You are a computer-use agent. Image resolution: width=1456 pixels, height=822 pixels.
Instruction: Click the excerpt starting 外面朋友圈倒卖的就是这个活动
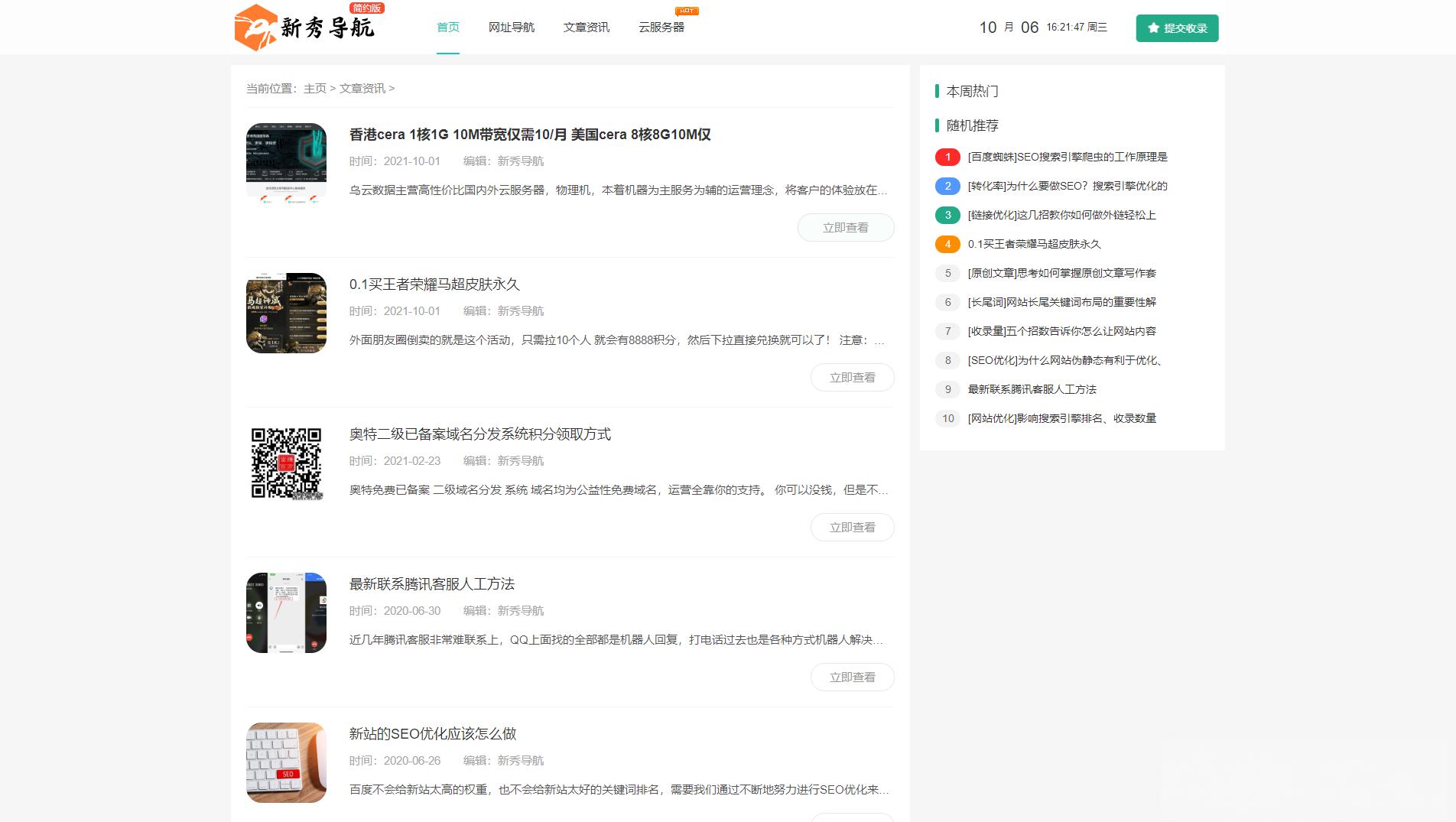[x=617, y=340]
